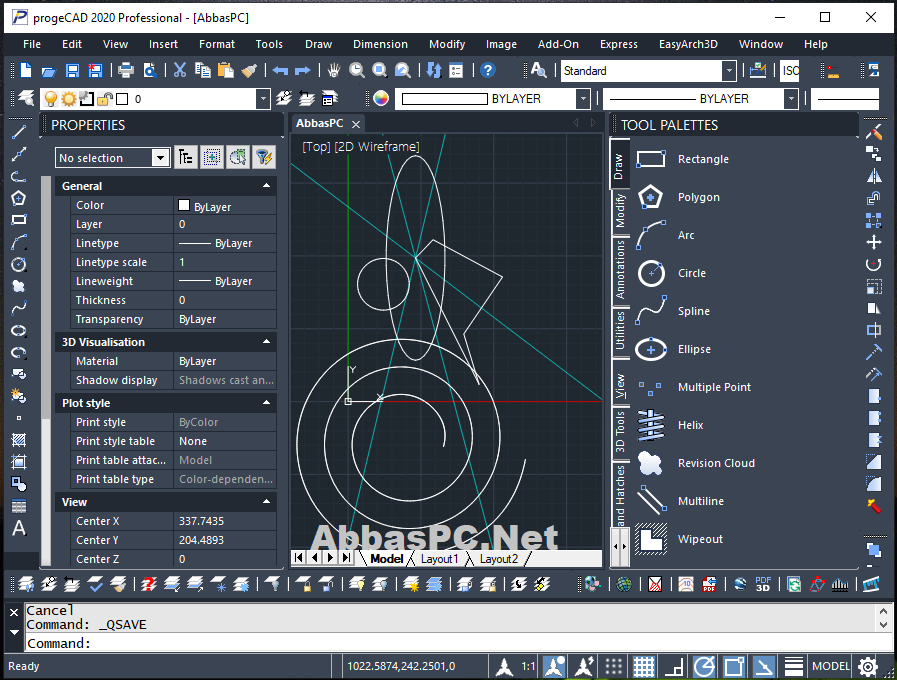Click the Toggle value of PickAdd button

click(185, 157)
